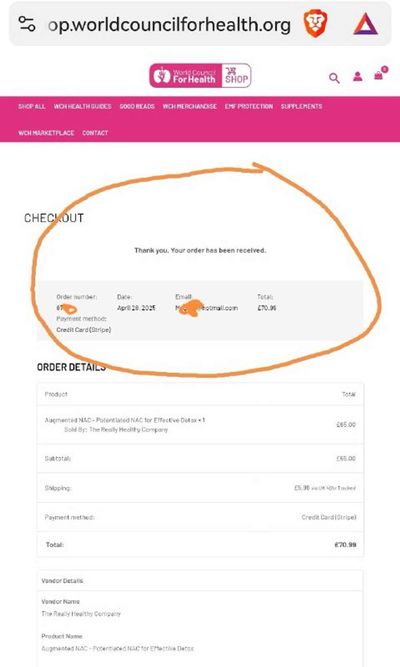The width and height of the screenshot is (400, 667).
Task: Open the site settings tune icon
Action: [x=27, y=24]
